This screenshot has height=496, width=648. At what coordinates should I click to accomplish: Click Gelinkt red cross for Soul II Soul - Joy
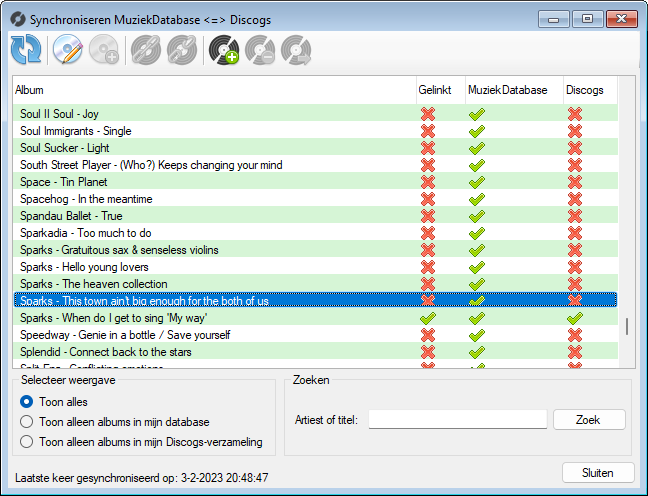point(428,114)
